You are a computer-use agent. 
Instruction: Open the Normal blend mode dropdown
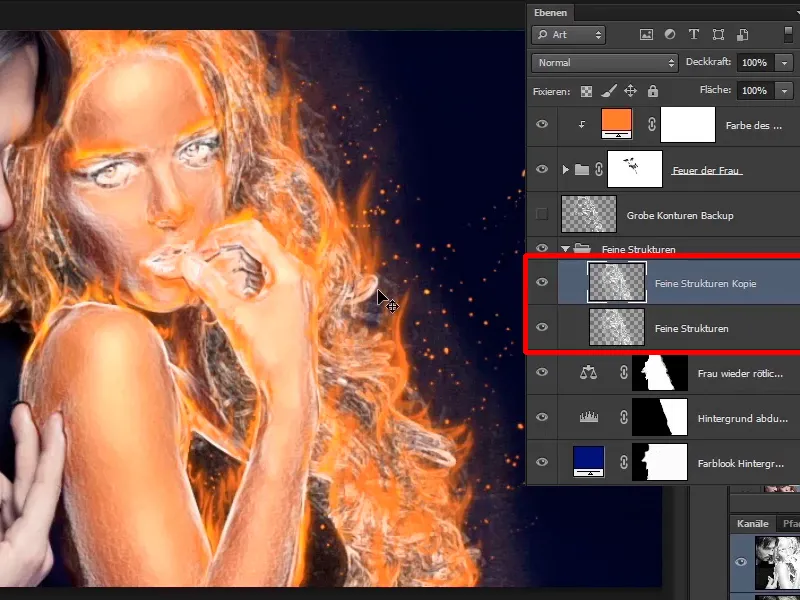605,63
